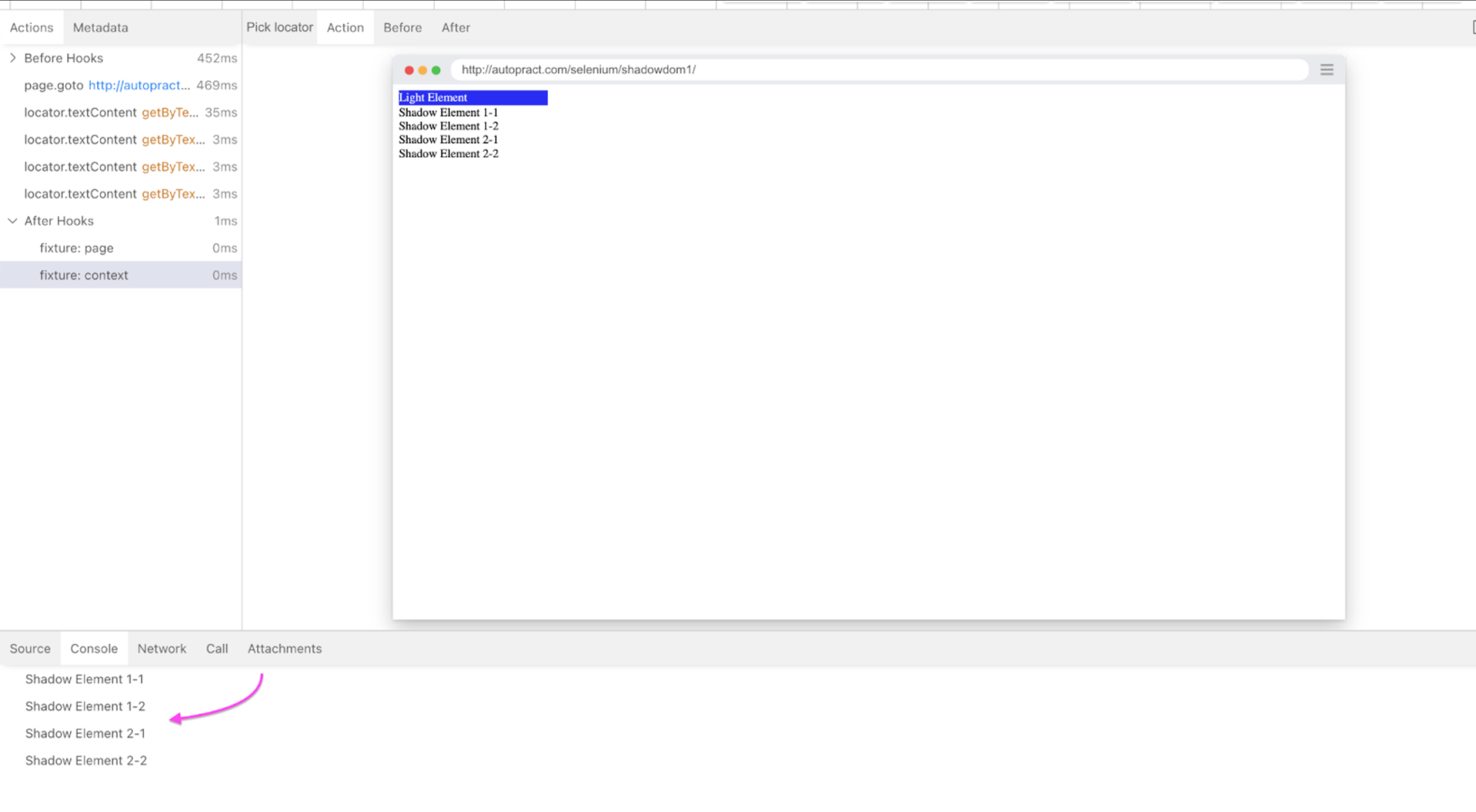Click the hamburger menu icon in browser mockup

coord(1326,70)
